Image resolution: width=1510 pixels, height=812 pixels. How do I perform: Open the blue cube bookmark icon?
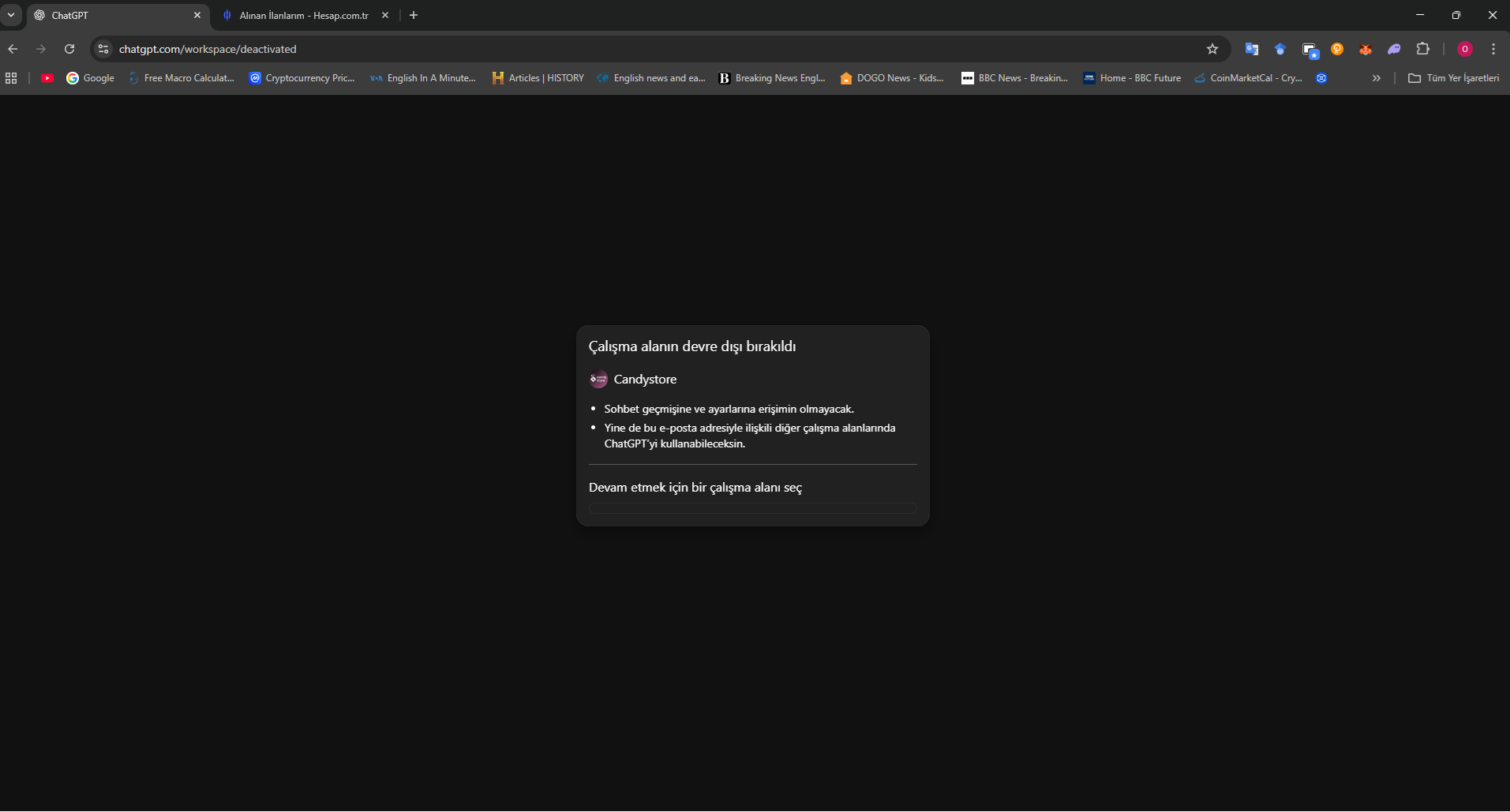[1321, 78]
